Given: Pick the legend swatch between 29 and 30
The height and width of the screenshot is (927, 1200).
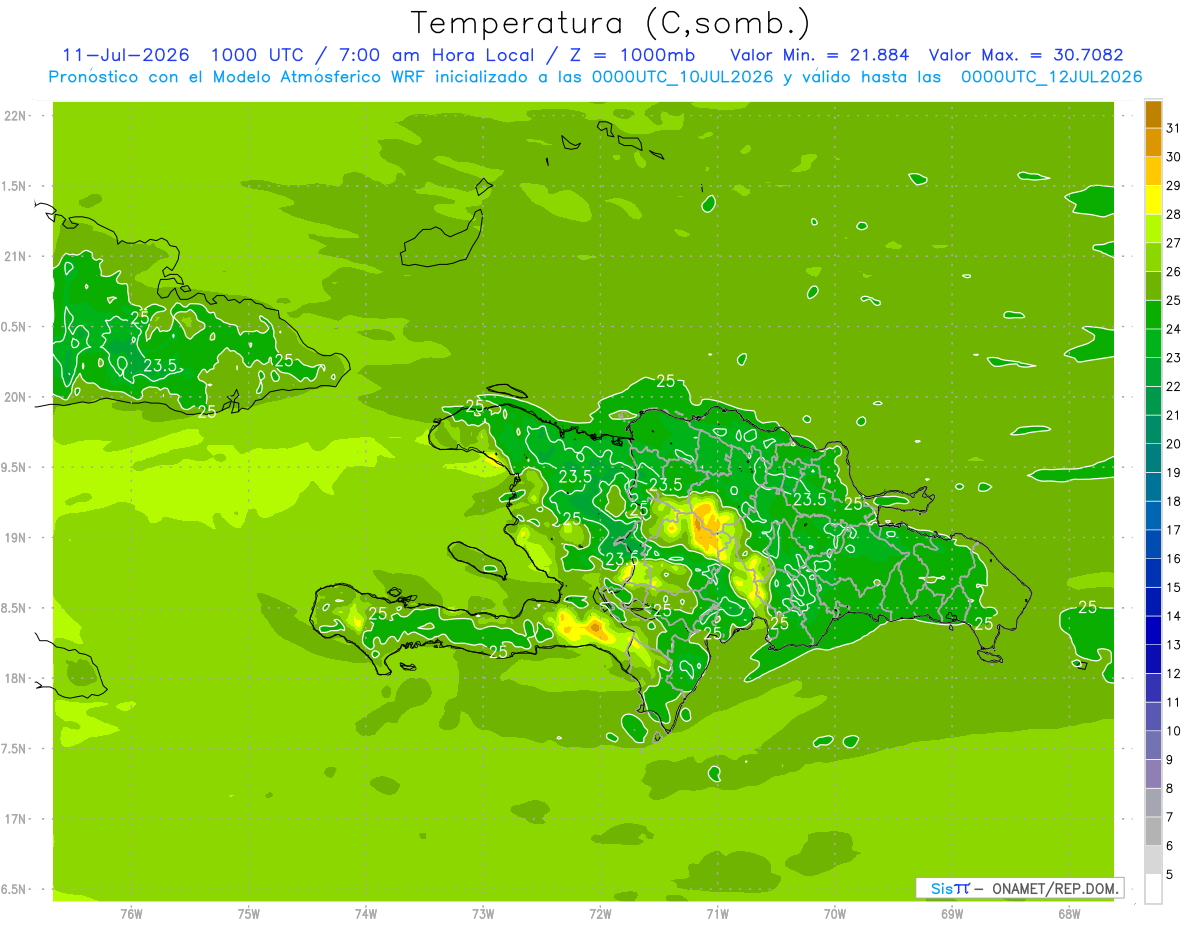Looking at the screenshot, I should tap(1153, 171).
